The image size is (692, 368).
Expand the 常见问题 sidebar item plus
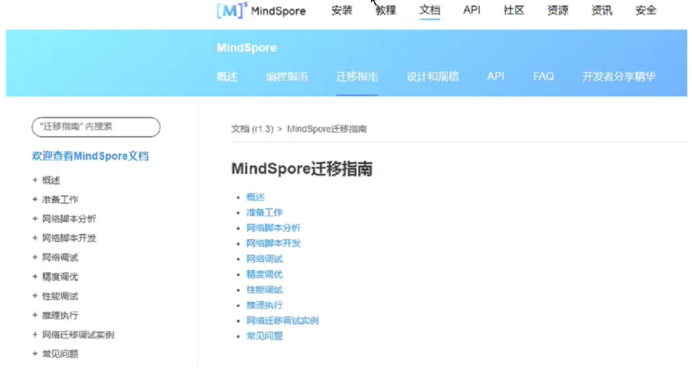click(x=35, y=354)
